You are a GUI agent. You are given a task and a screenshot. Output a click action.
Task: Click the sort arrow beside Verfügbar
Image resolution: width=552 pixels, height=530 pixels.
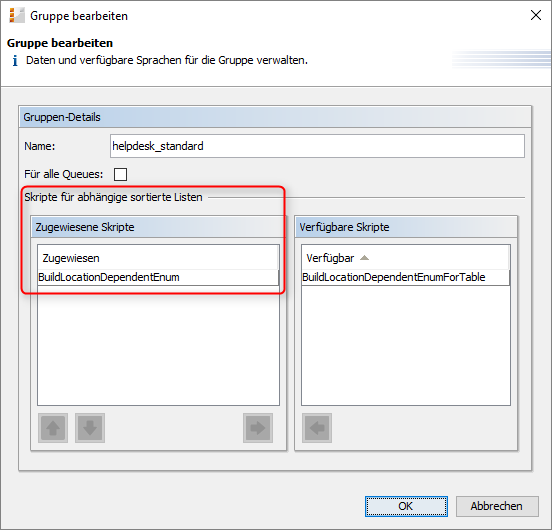(x=365, y=258)
